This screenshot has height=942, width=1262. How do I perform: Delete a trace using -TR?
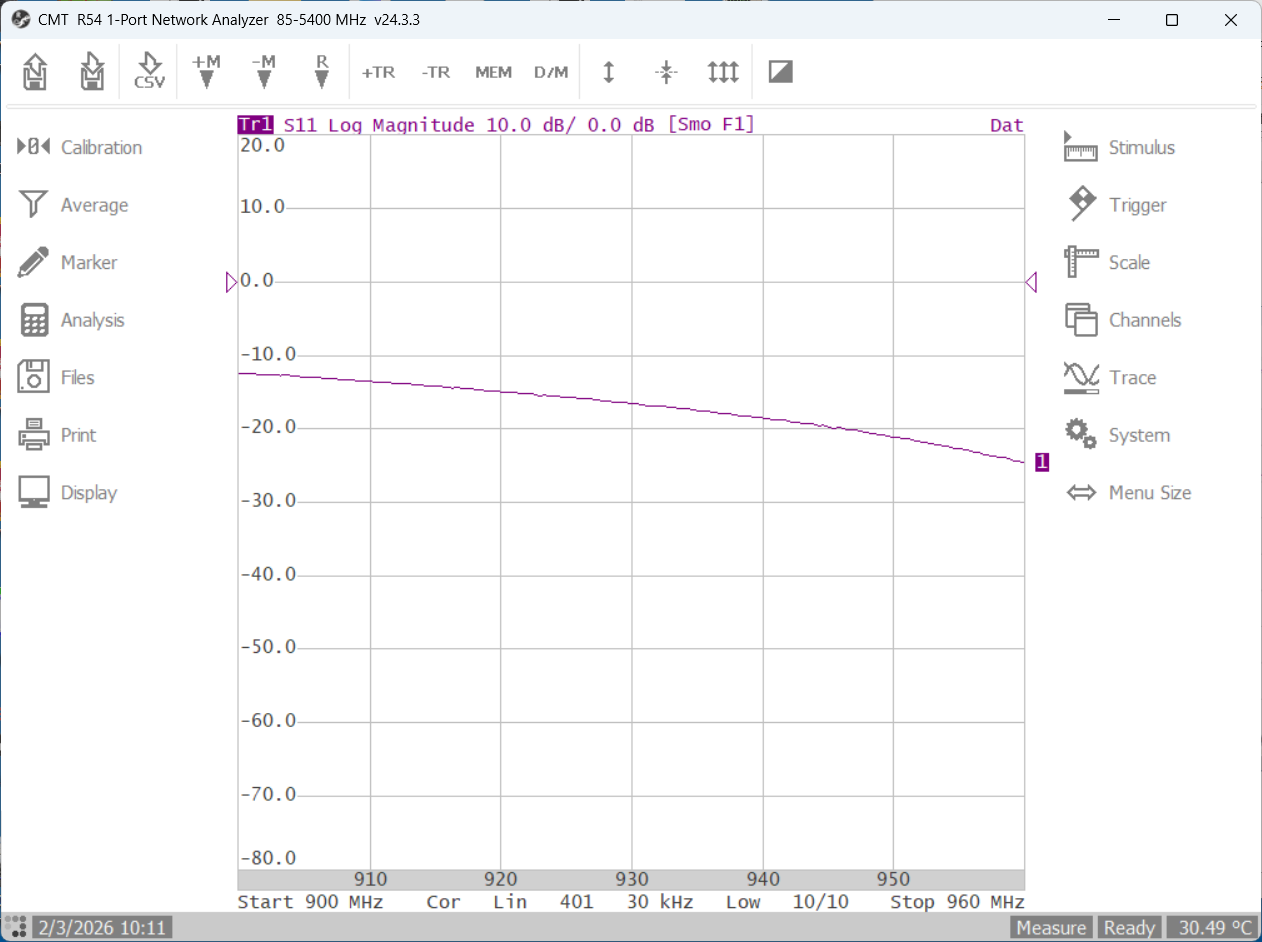pos(435,72)
